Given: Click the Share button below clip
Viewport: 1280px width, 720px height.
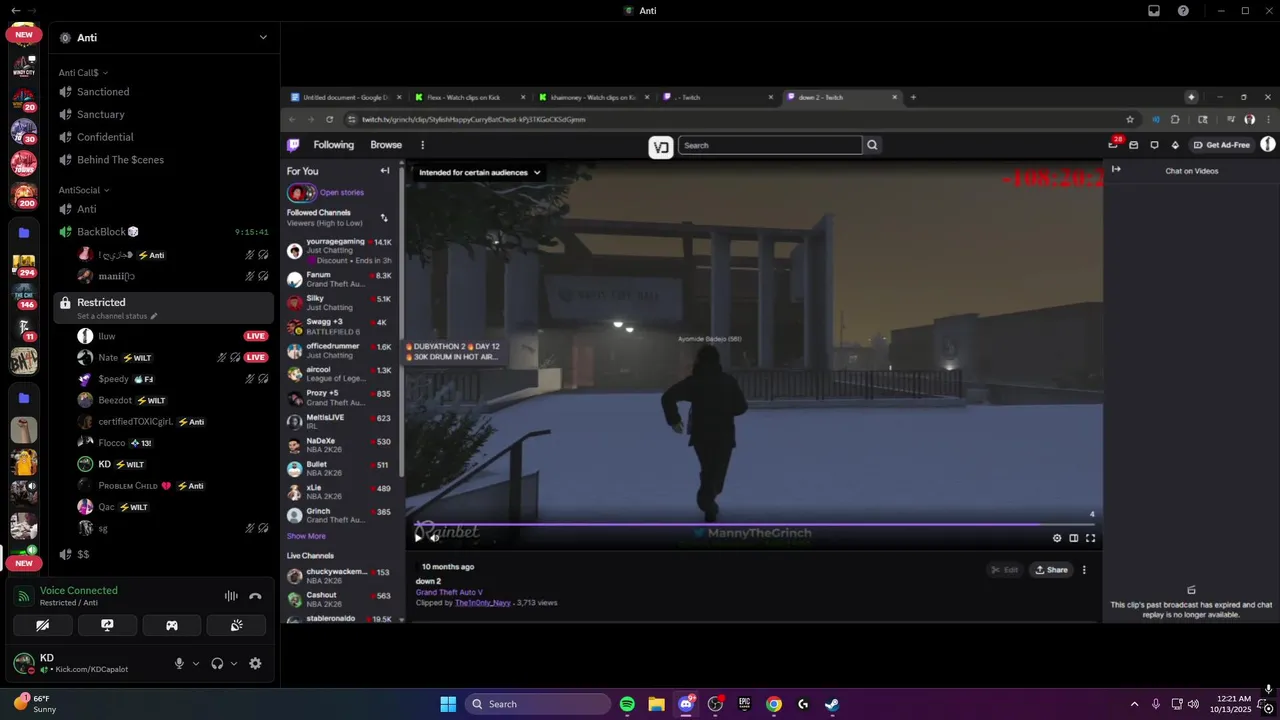Looking at the screenshot, I should [1051, 570].
